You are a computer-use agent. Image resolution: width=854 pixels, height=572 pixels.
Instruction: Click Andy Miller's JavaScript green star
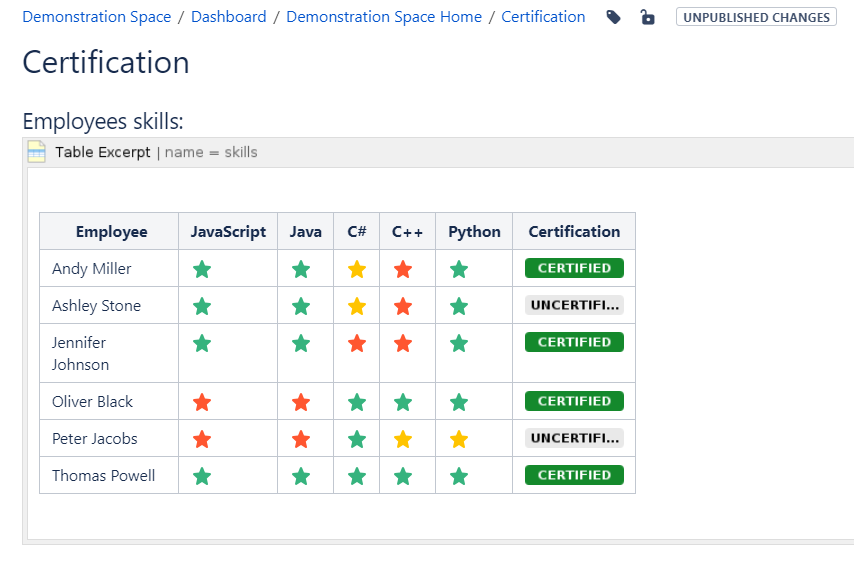[x=202, y=269]
